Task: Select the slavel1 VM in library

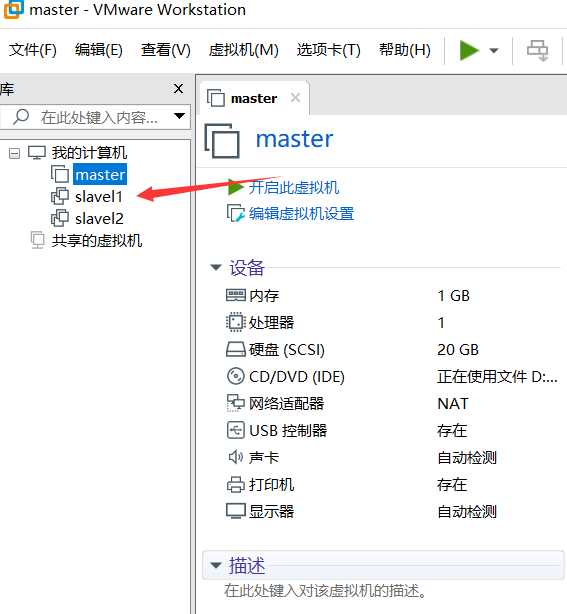Action: click(x=99, y=197)
